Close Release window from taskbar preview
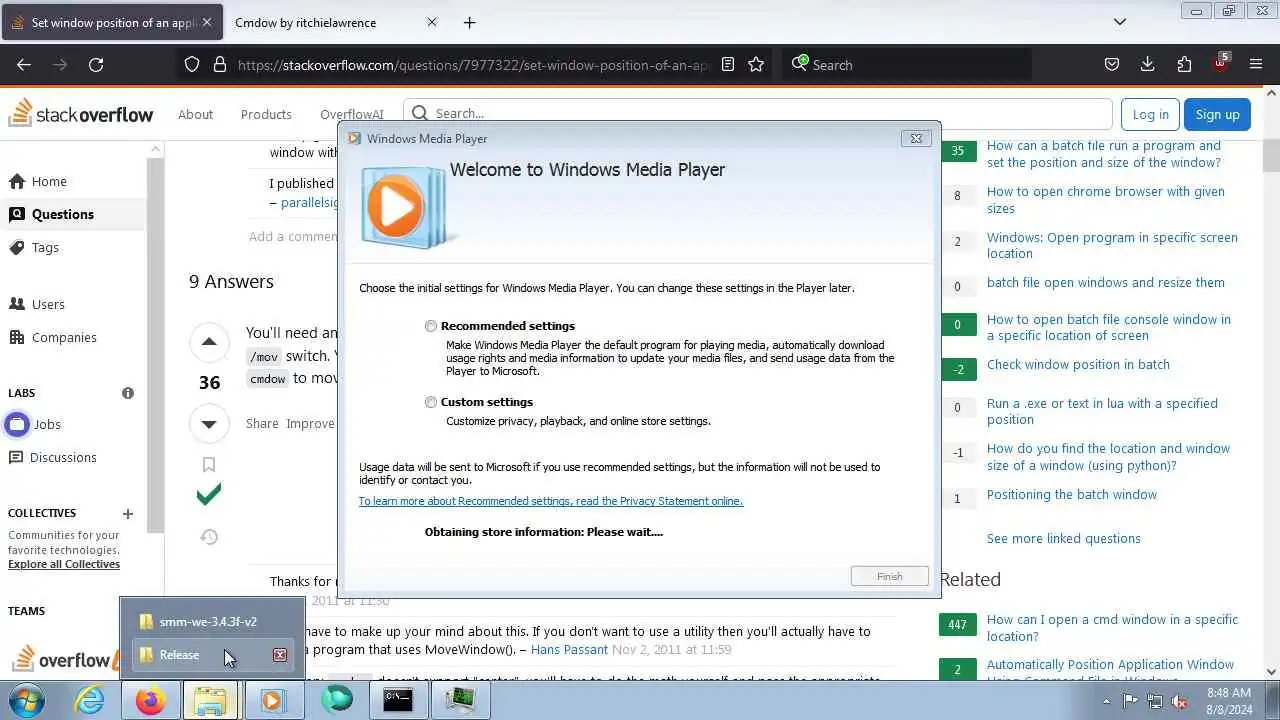 [280, 655]
